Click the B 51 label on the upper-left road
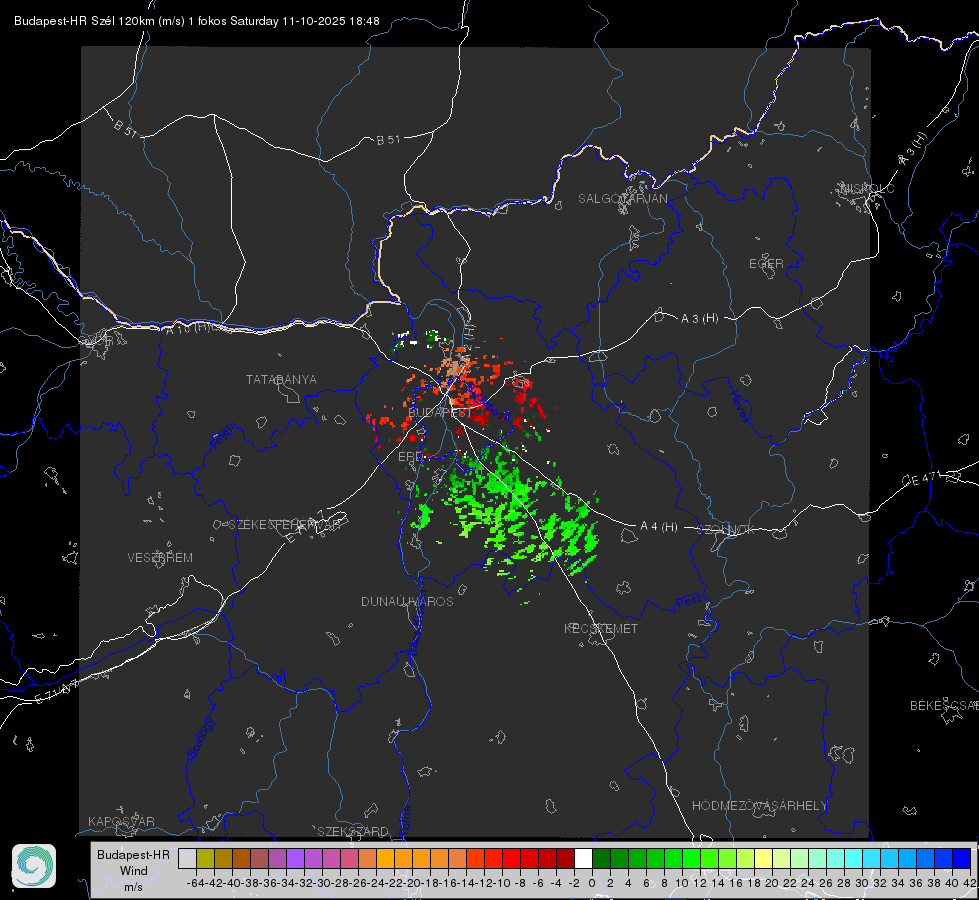Screen dimensions: 979x900 click(125, 129)
